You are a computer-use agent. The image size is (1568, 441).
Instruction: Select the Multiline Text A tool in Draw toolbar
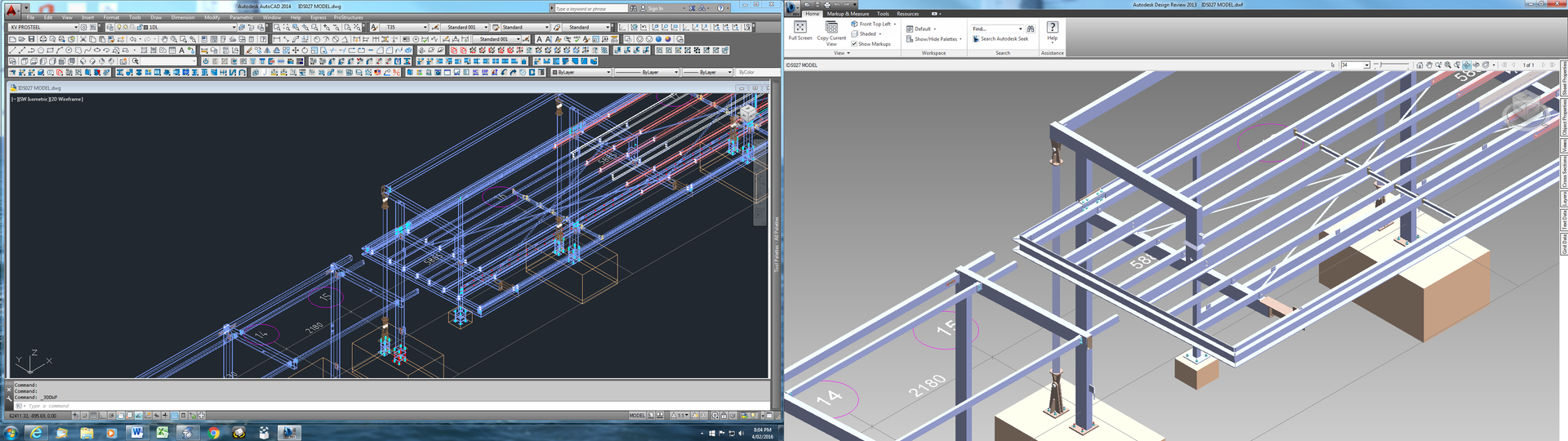tap(181, 51)
